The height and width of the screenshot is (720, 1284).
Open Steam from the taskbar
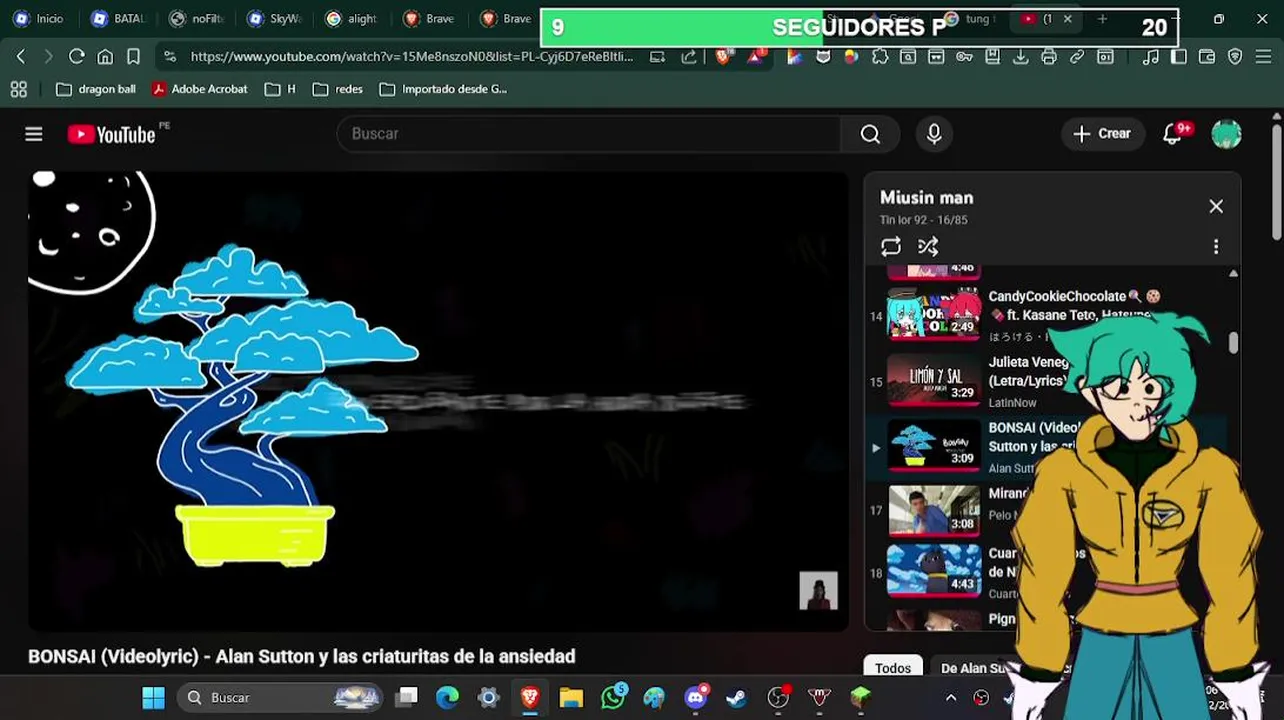737,698
